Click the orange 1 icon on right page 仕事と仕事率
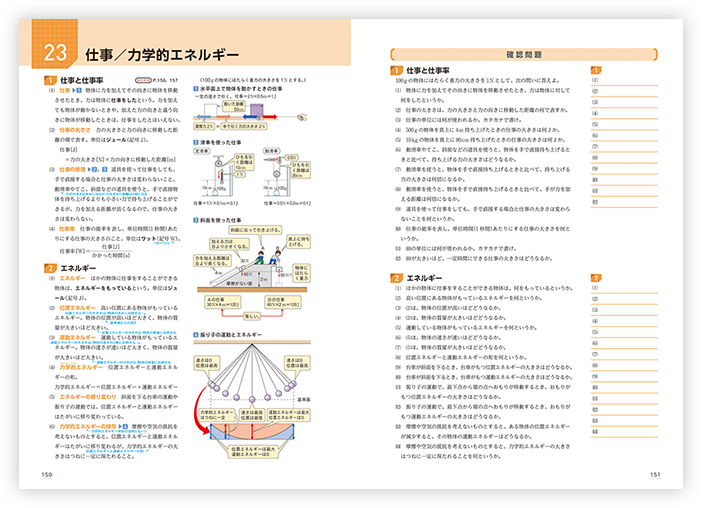 396,71
